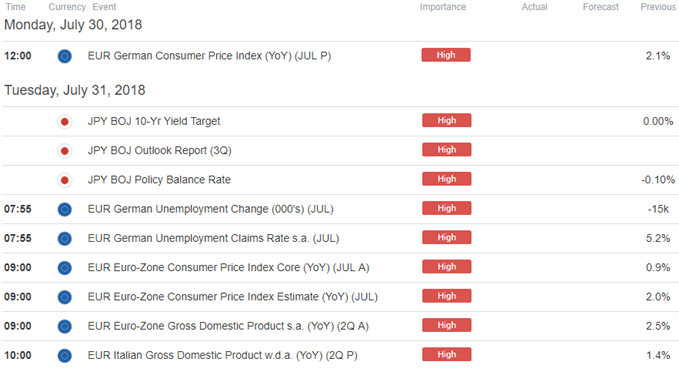Open the EUR German Unemployment Change (000's) event

click(210, 209)
